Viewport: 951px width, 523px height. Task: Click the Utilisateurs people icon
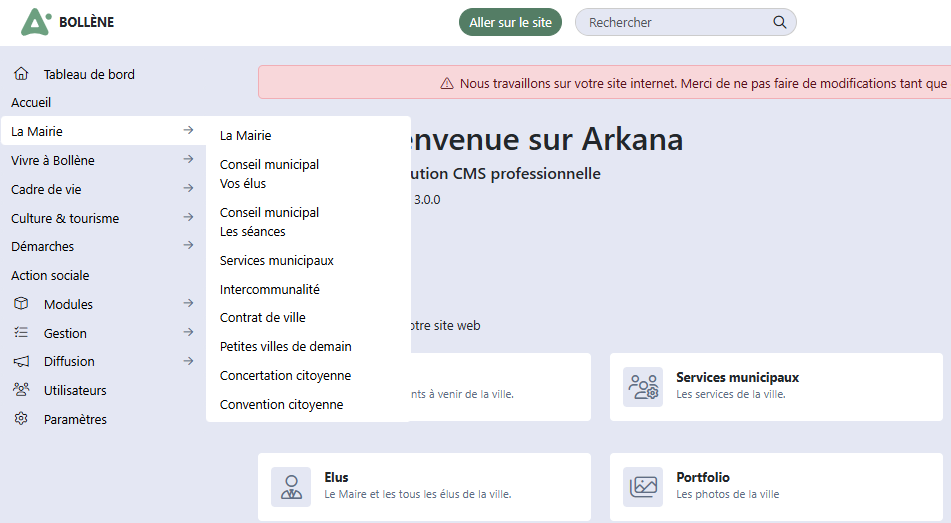coord(21,390)
